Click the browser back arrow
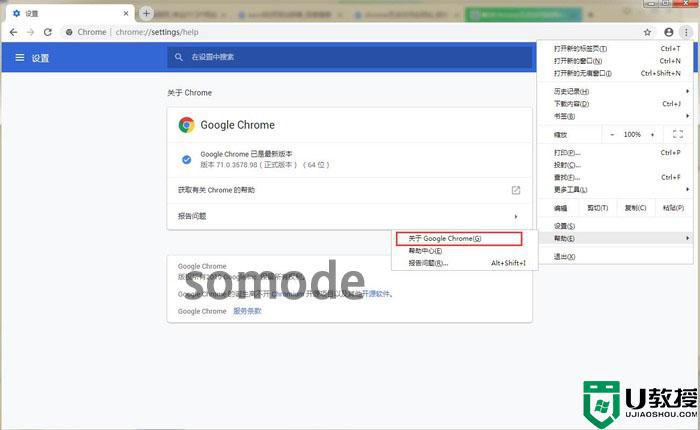700x430 pixels. [x=13, y=32]
